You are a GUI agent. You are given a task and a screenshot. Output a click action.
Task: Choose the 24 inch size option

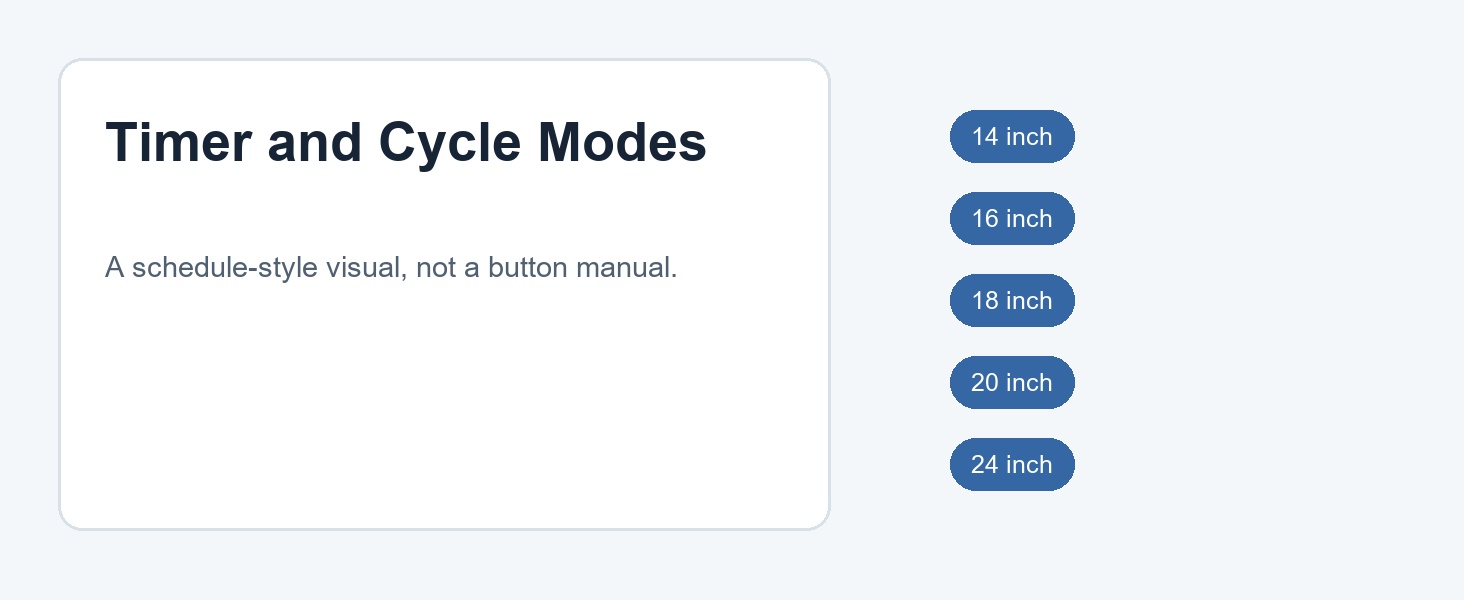(x=1012, y=465)
